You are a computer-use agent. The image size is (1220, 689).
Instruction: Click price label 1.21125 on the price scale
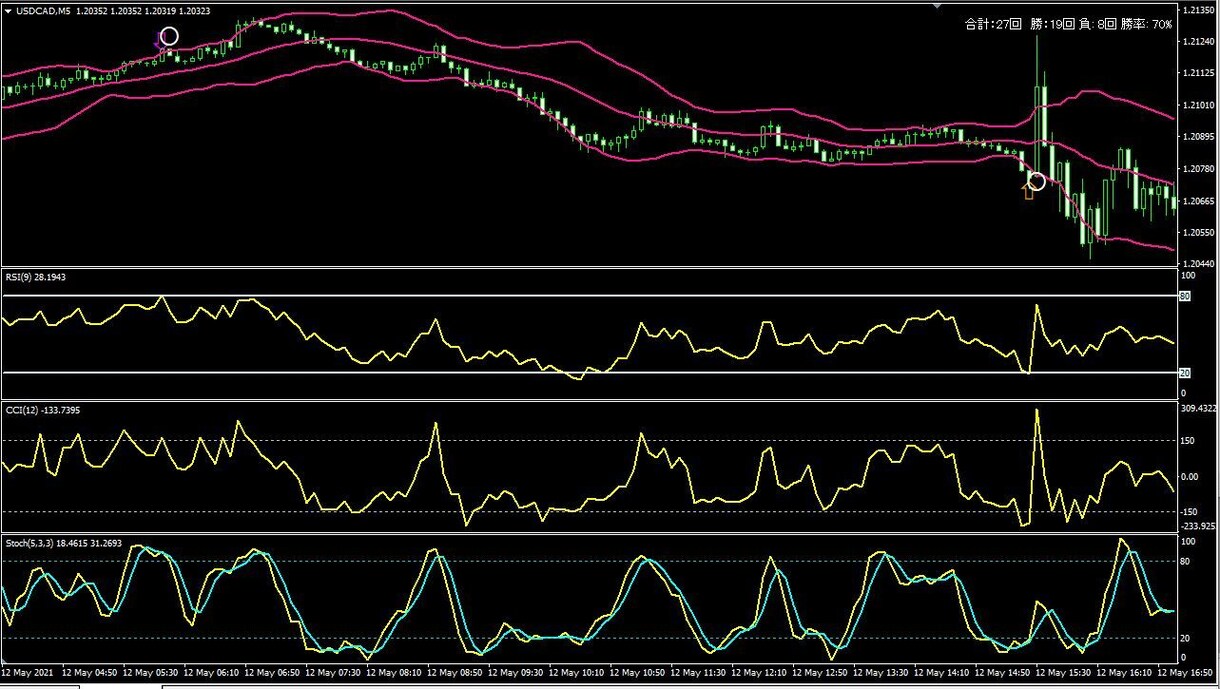(x=1197, y=73)
